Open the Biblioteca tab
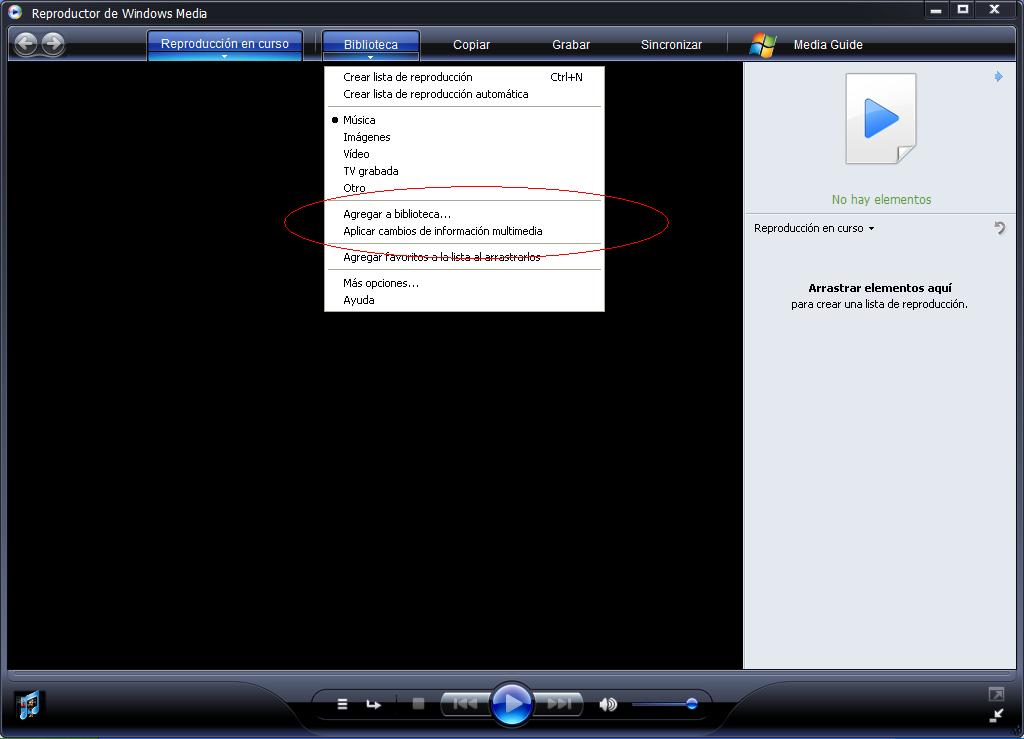1024x739 pixels. (370, 43)
